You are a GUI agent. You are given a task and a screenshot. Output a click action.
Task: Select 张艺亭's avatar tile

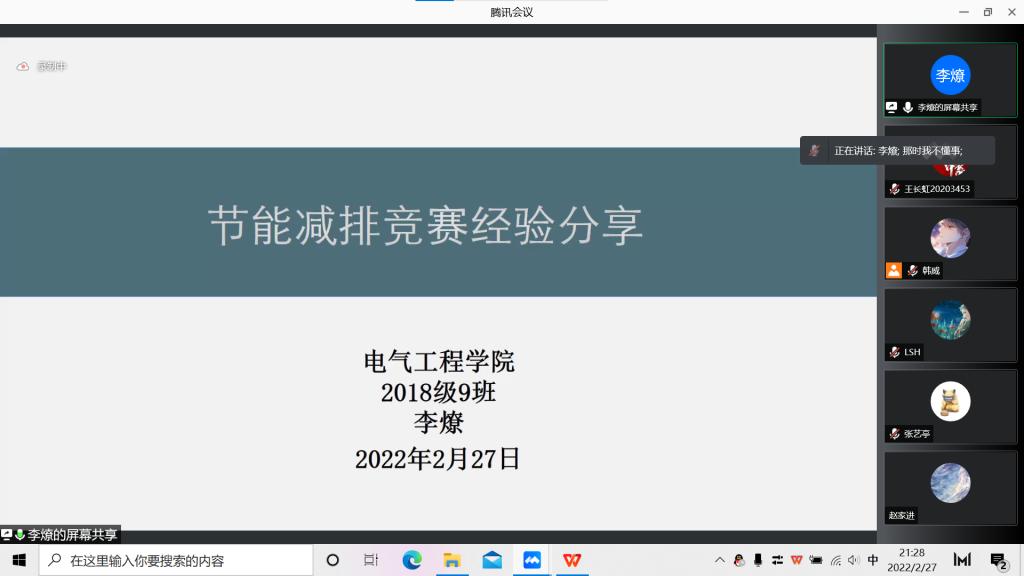[x=950, y=401]
